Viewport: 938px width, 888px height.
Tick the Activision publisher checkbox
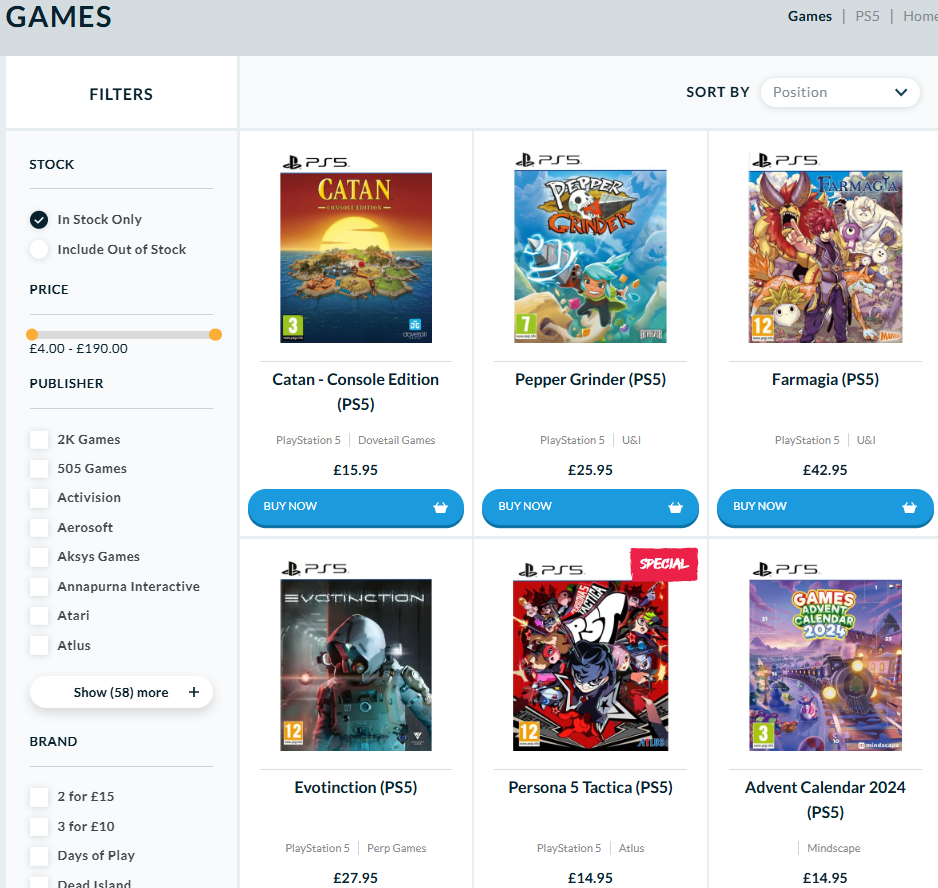pos(39,498)
